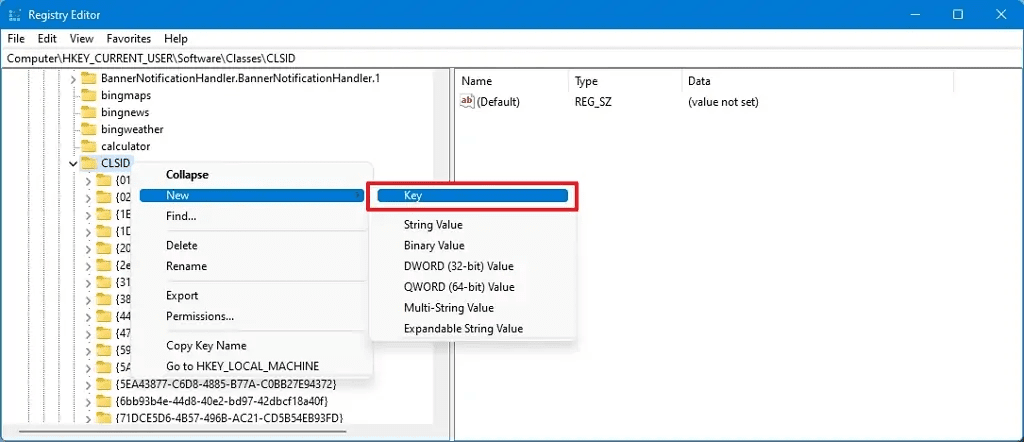Open the Favorites menu
The image size is (1024, 442).
(129, 39)
